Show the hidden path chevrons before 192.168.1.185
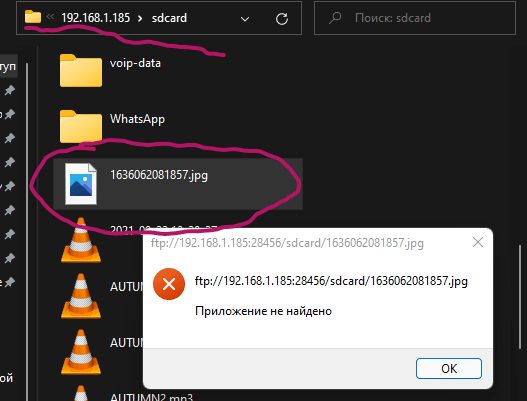This screenshot has width=527, height=401. (50, 16)
